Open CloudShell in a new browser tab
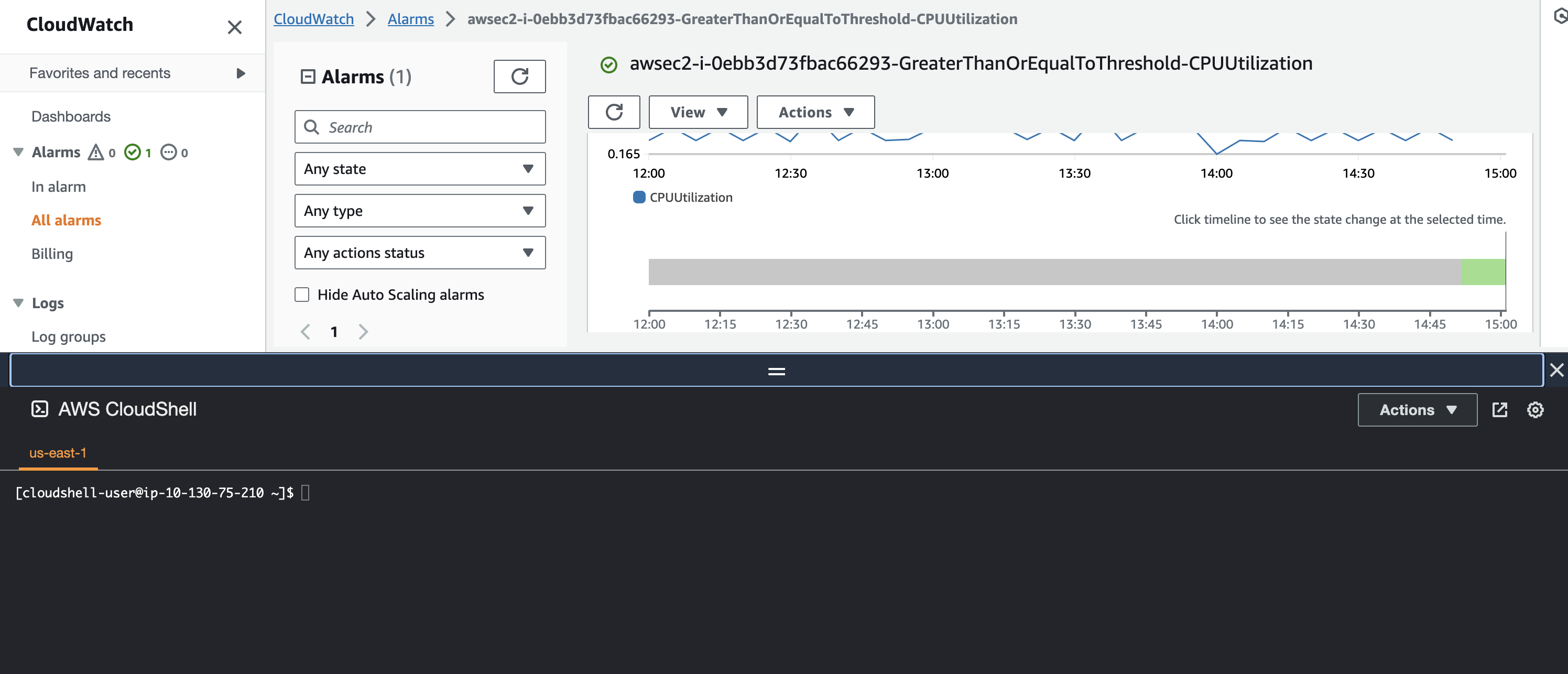The image size is (1568, 674). coord(1499,410)
